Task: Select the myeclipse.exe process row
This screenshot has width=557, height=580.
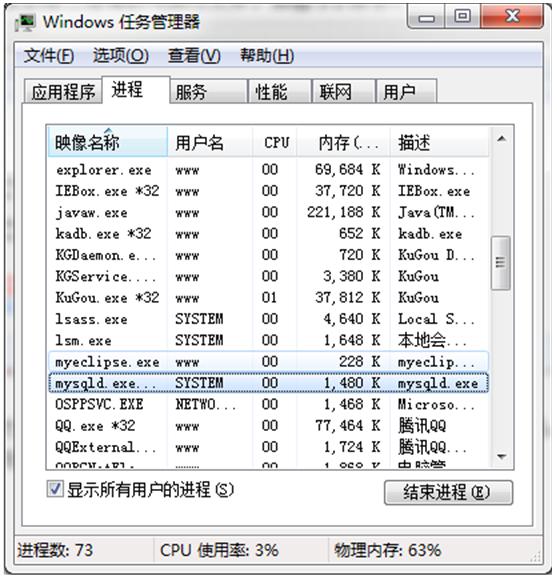Action: pyautogui.click(x=269, y=361)
